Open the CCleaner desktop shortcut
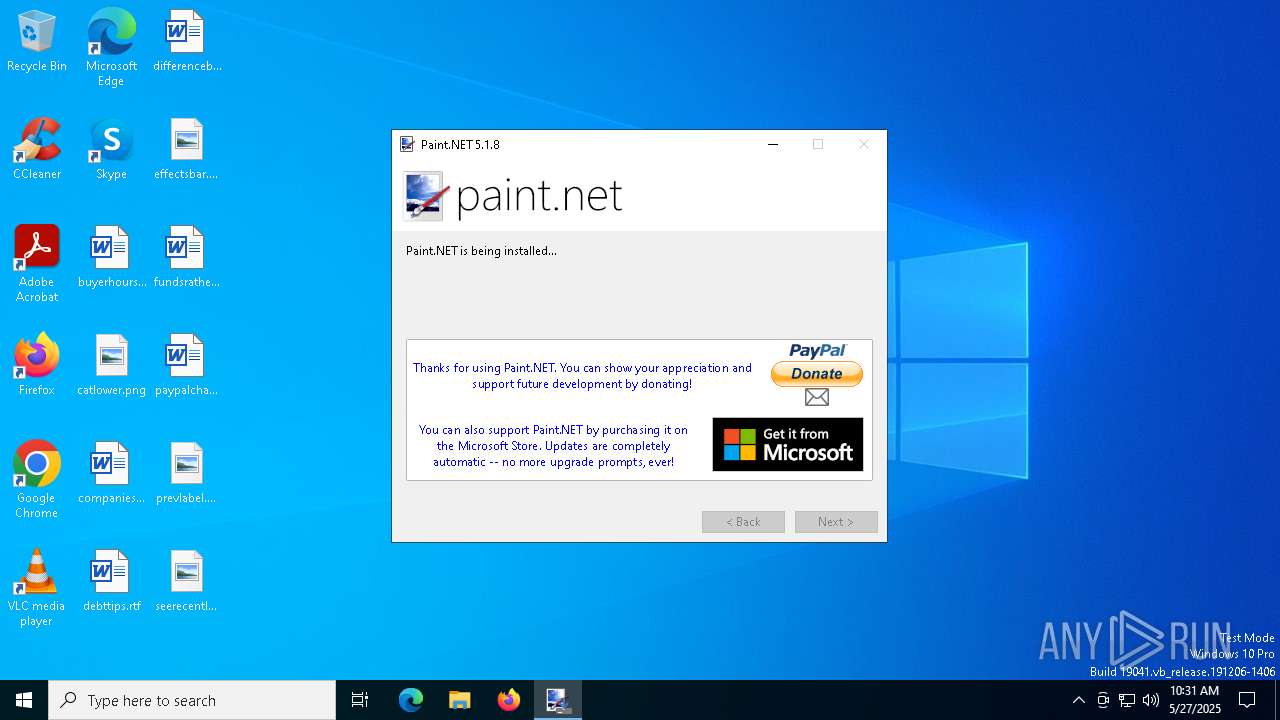This screenshot has height=720, width=1280. (37, 150)
